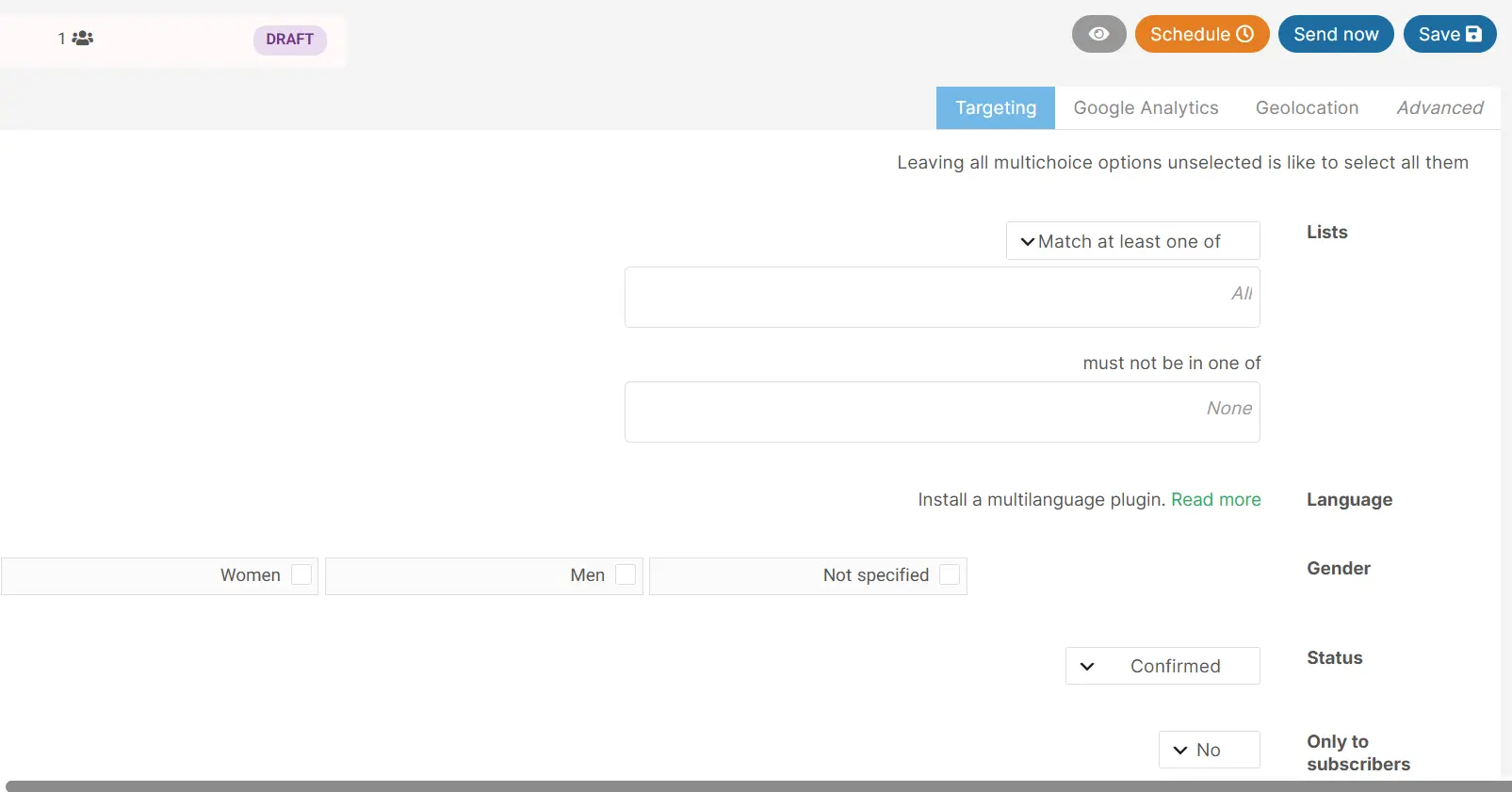Click the 'must not be in one of' text
1512x792 pixels.
click(x=1172, y=364)
